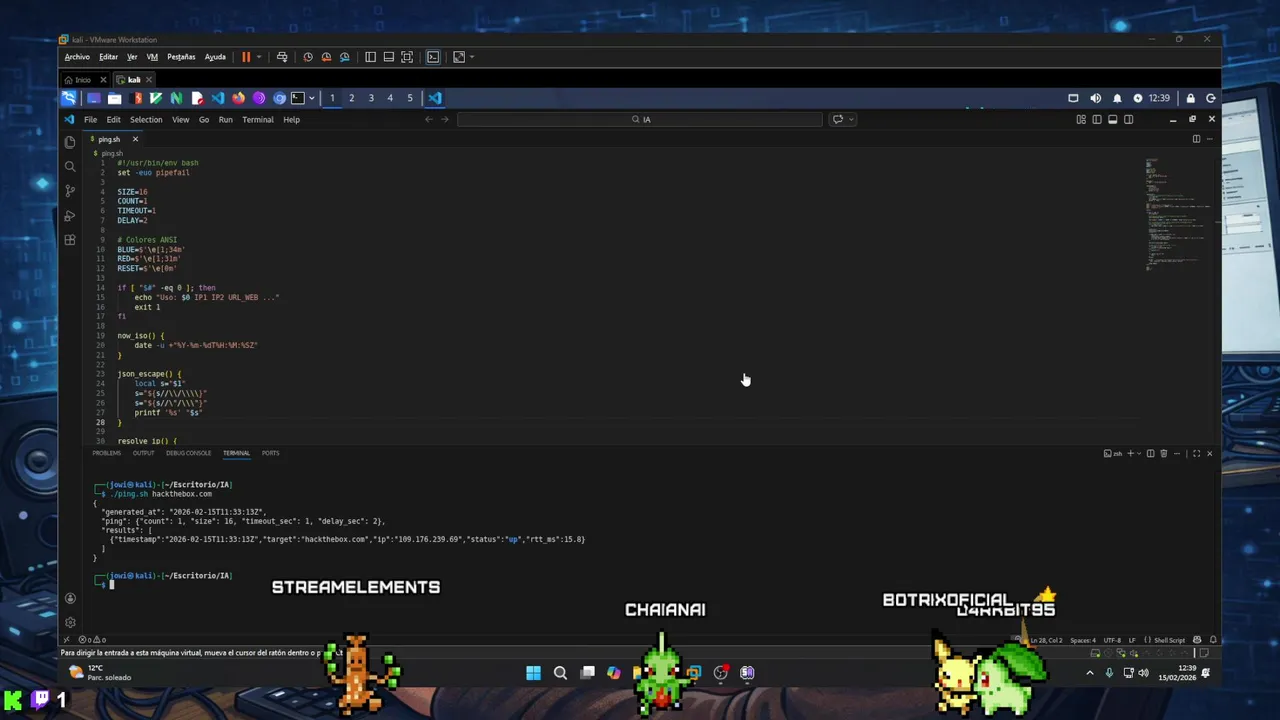Open the Search view in VS Code activity bar
Image resolution: width=1280 pixels, height=720 pixels.
point(69,166)
